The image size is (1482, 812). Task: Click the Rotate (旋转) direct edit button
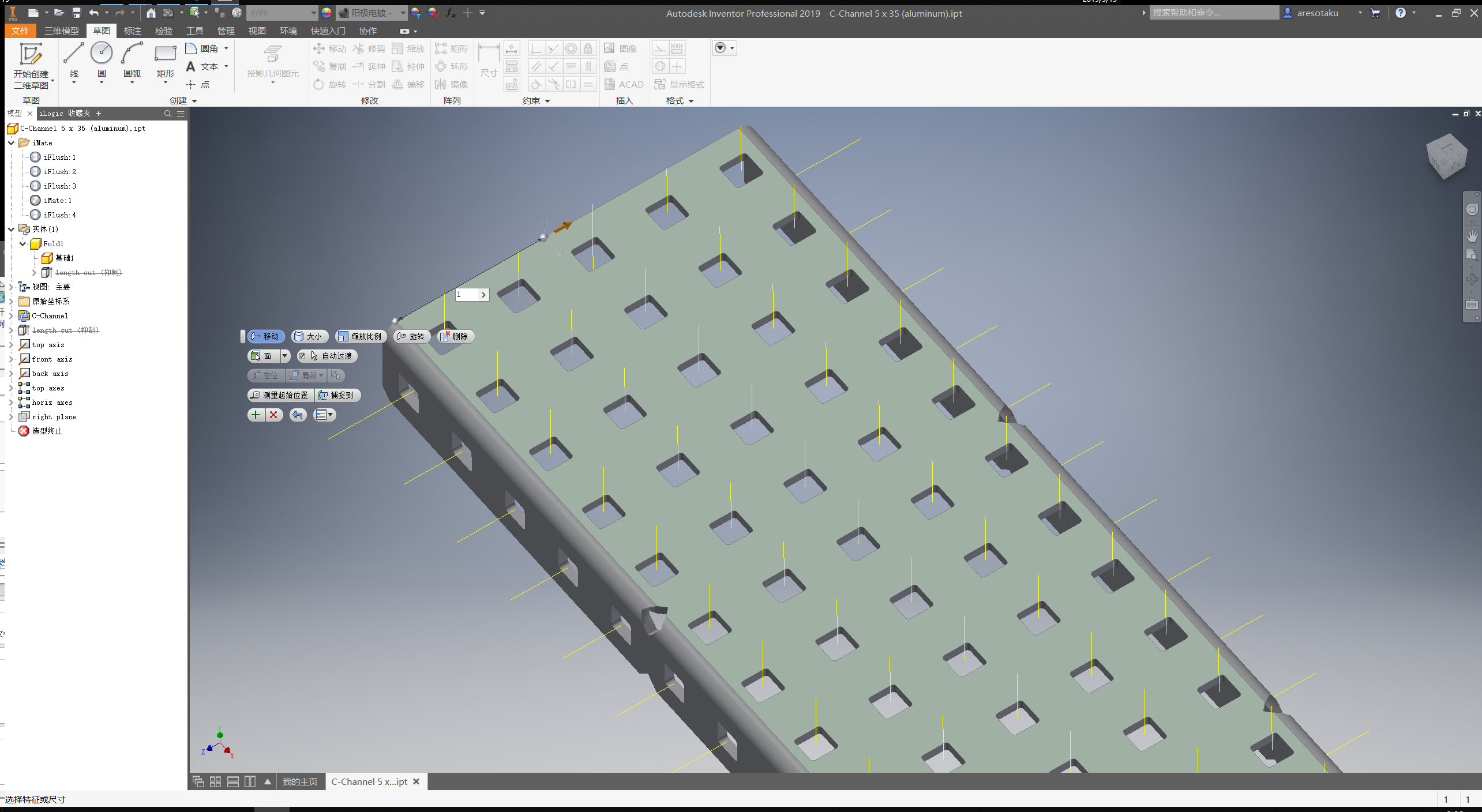[411, 336]
